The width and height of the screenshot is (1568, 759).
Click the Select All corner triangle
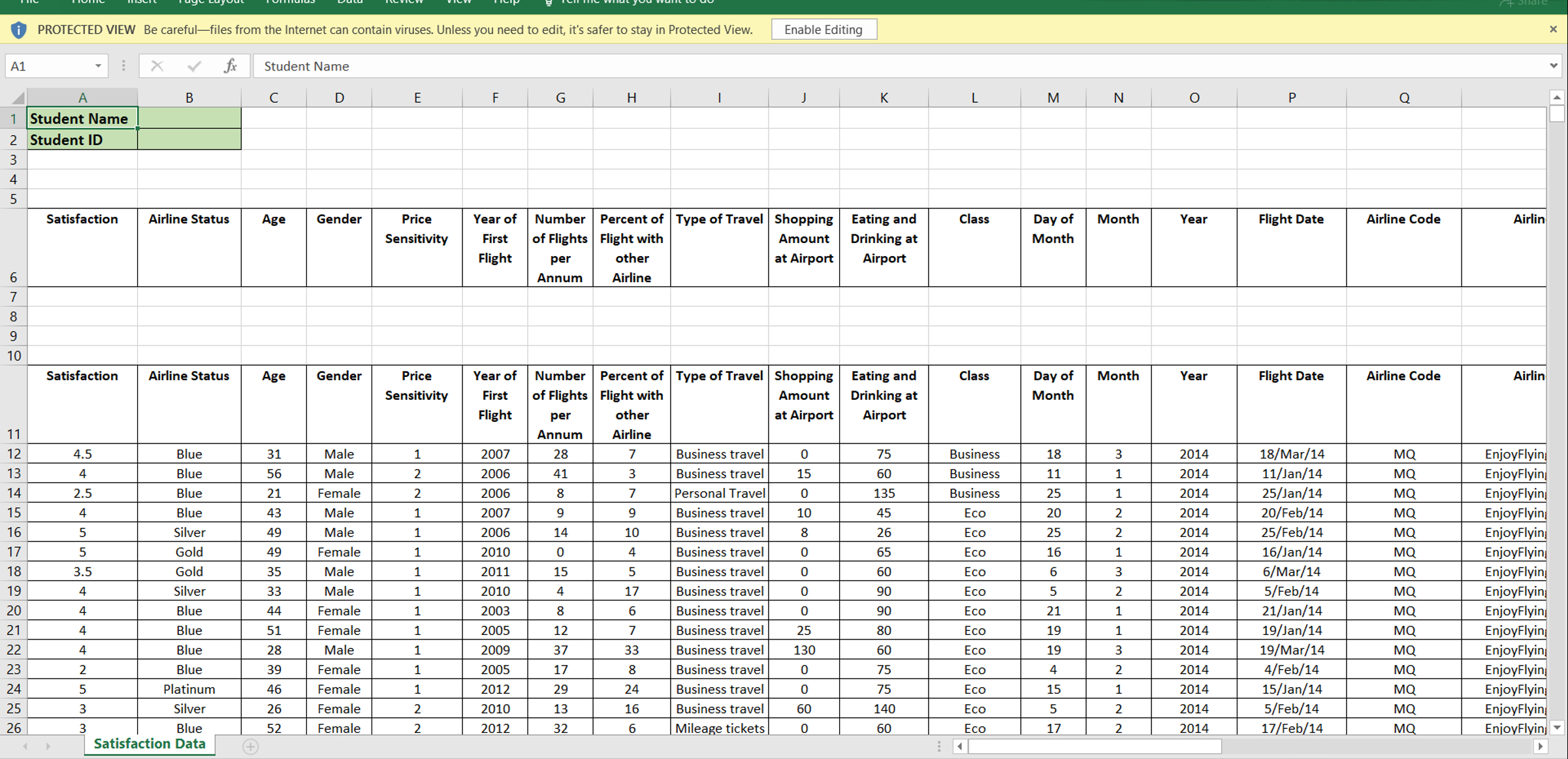tap(18, 98)
